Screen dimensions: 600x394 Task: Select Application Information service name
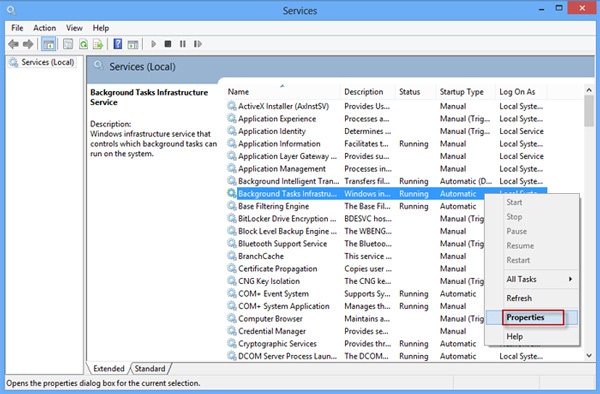pos(279,143)
